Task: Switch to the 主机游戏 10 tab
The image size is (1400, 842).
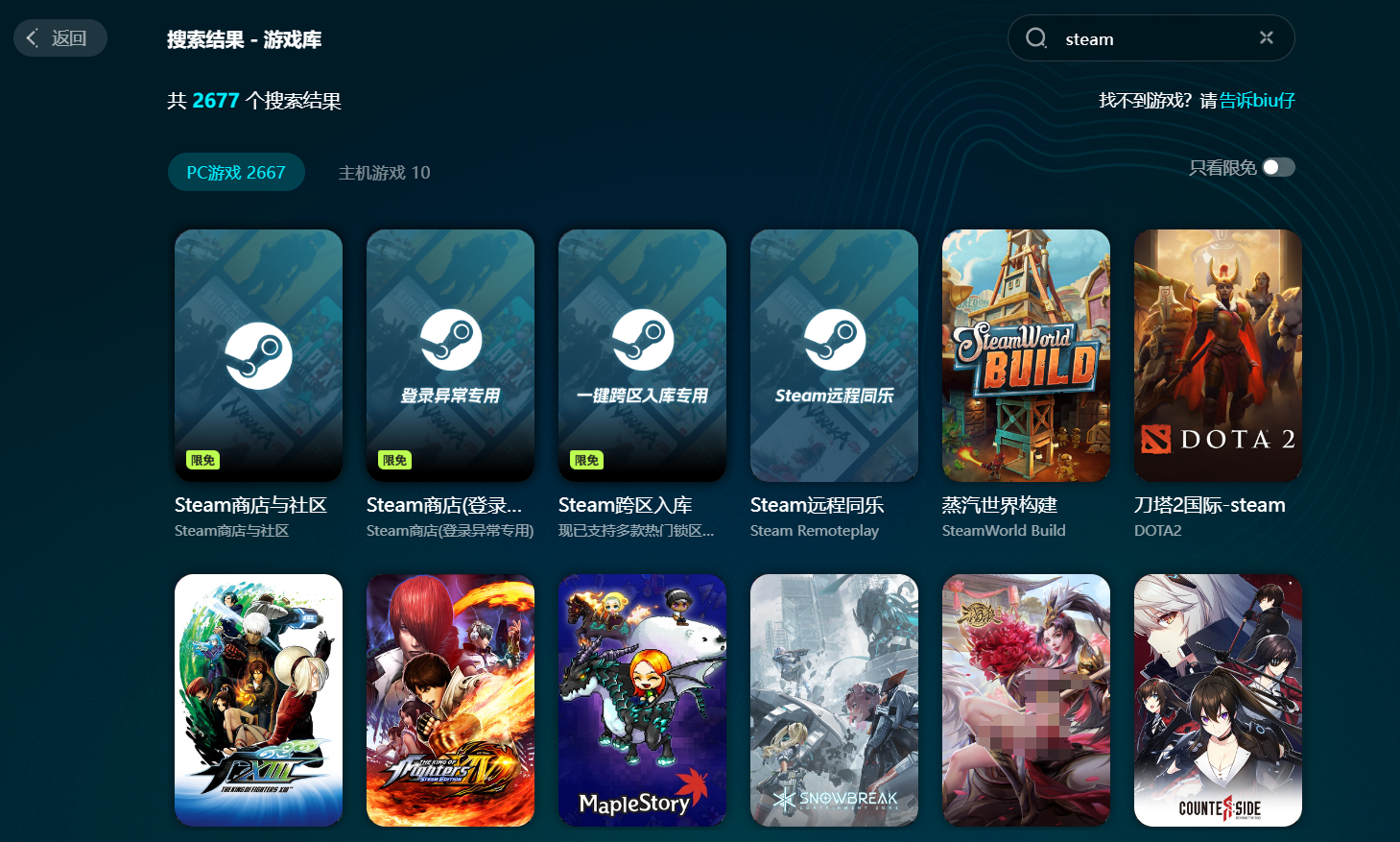Action: tap(385, 173)
